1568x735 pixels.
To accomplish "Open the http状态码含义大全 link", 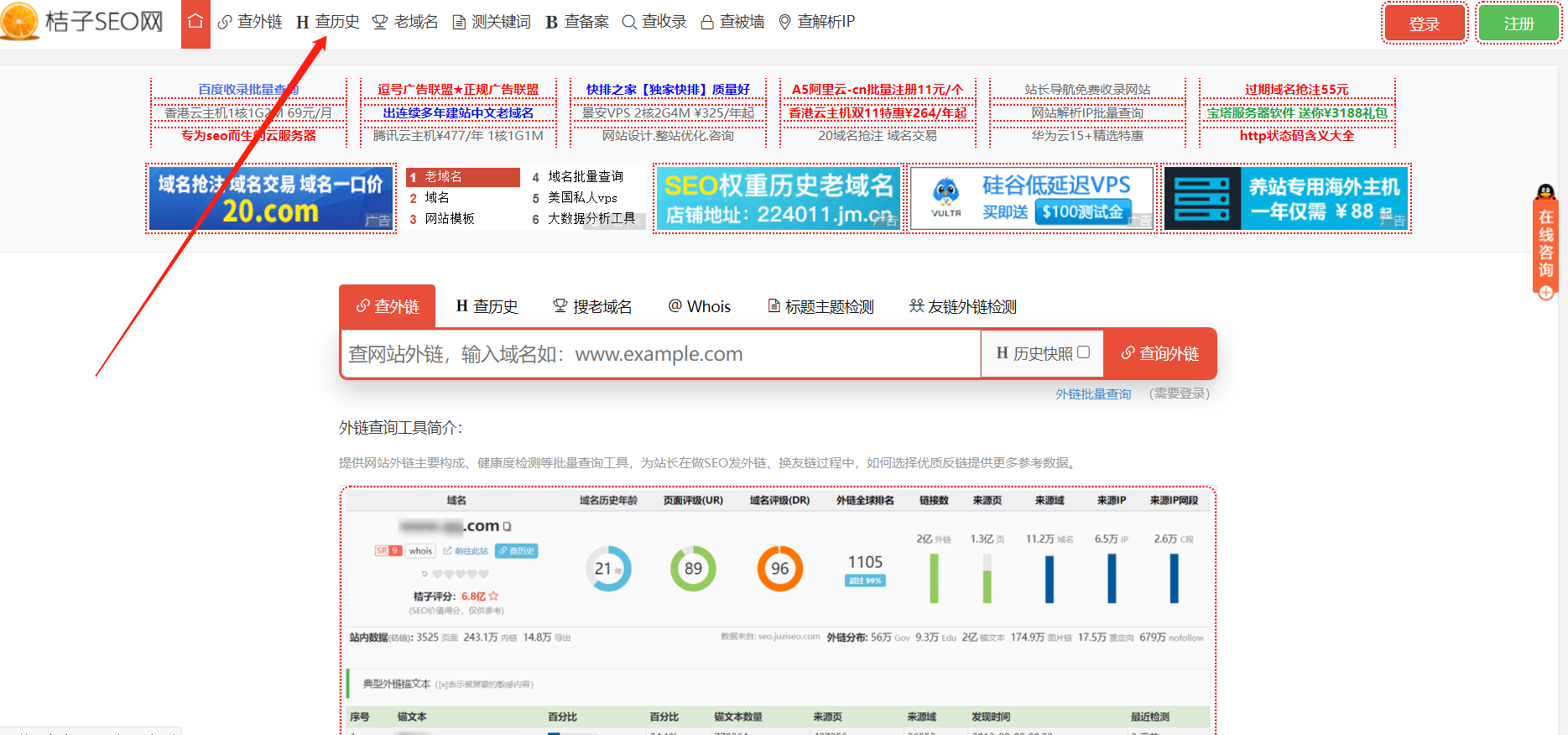I will coord(1297,135).
